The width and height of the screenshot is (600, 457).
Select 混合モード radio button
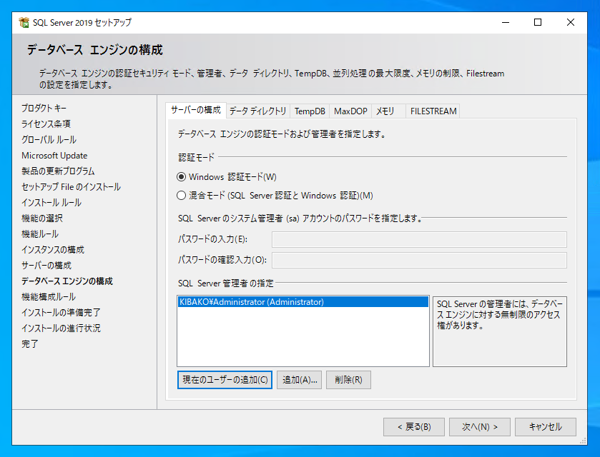181,196
